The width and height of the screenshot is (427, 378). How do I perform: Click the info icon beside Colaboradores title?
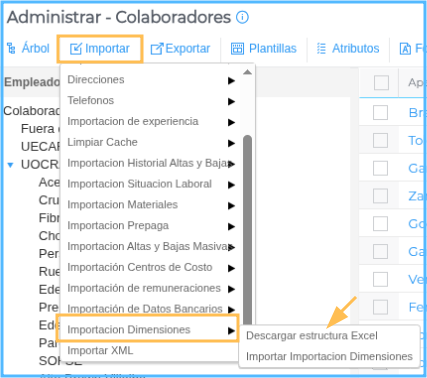point(242,17)
